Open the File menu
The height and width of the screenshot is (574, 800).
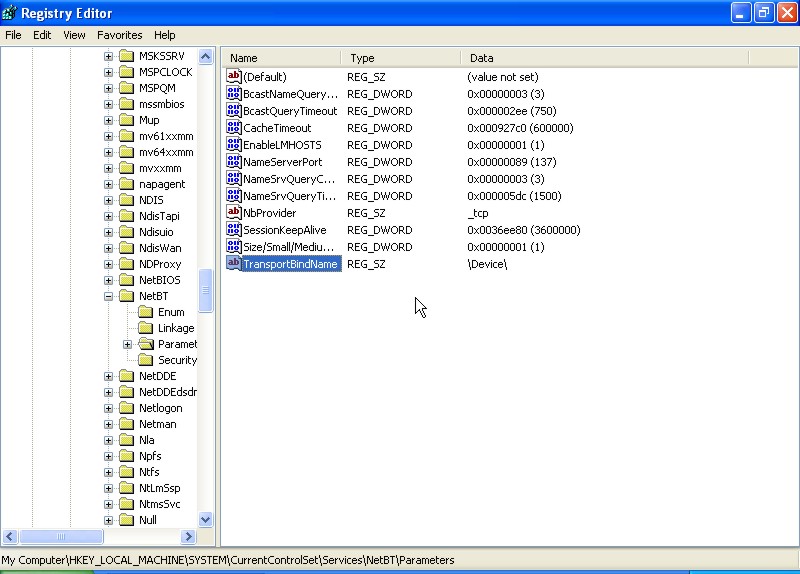click(x=13, y=35)
